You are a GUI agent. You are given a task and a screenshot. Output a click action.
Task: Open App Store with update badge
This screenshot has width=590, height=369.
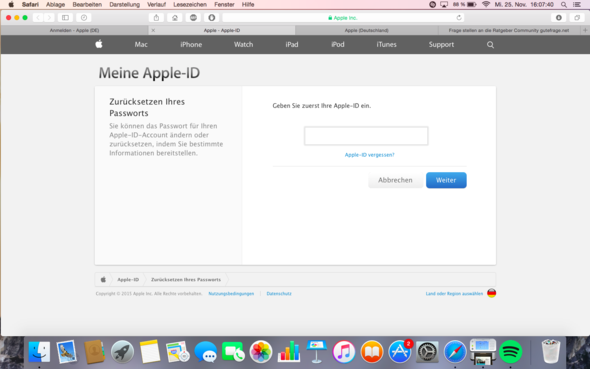[400, 352]
